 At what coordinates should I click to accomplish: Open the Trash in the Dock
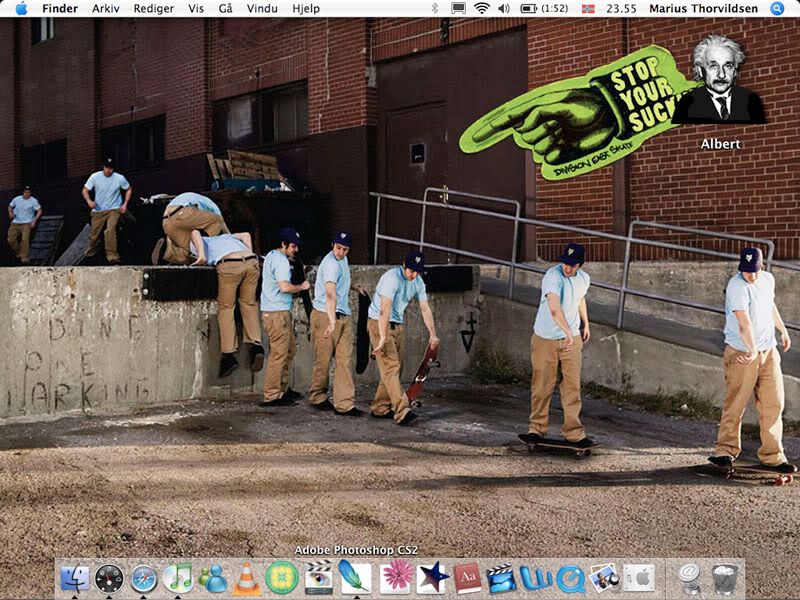724,578
